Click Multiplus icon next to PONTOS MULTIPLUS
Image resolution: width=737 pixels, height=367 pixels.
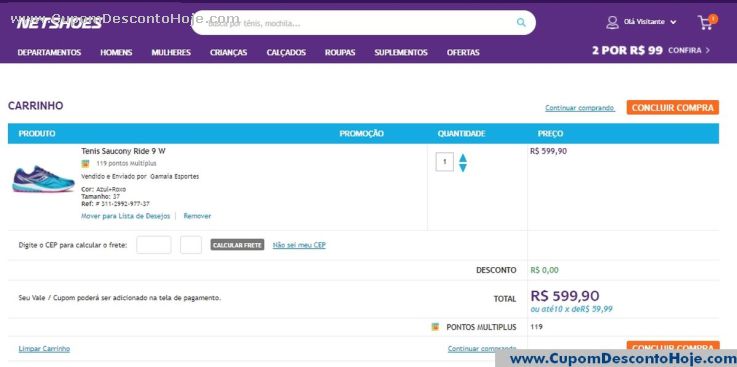click(435, 327)
